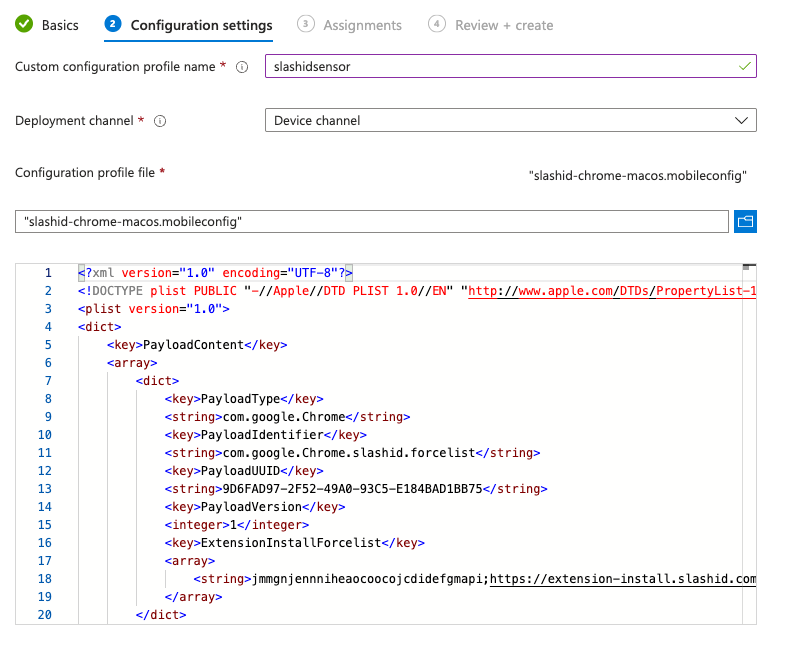The image size is (790, 651).
Task: Click the integer 1 line
Action: pos(237,525)
